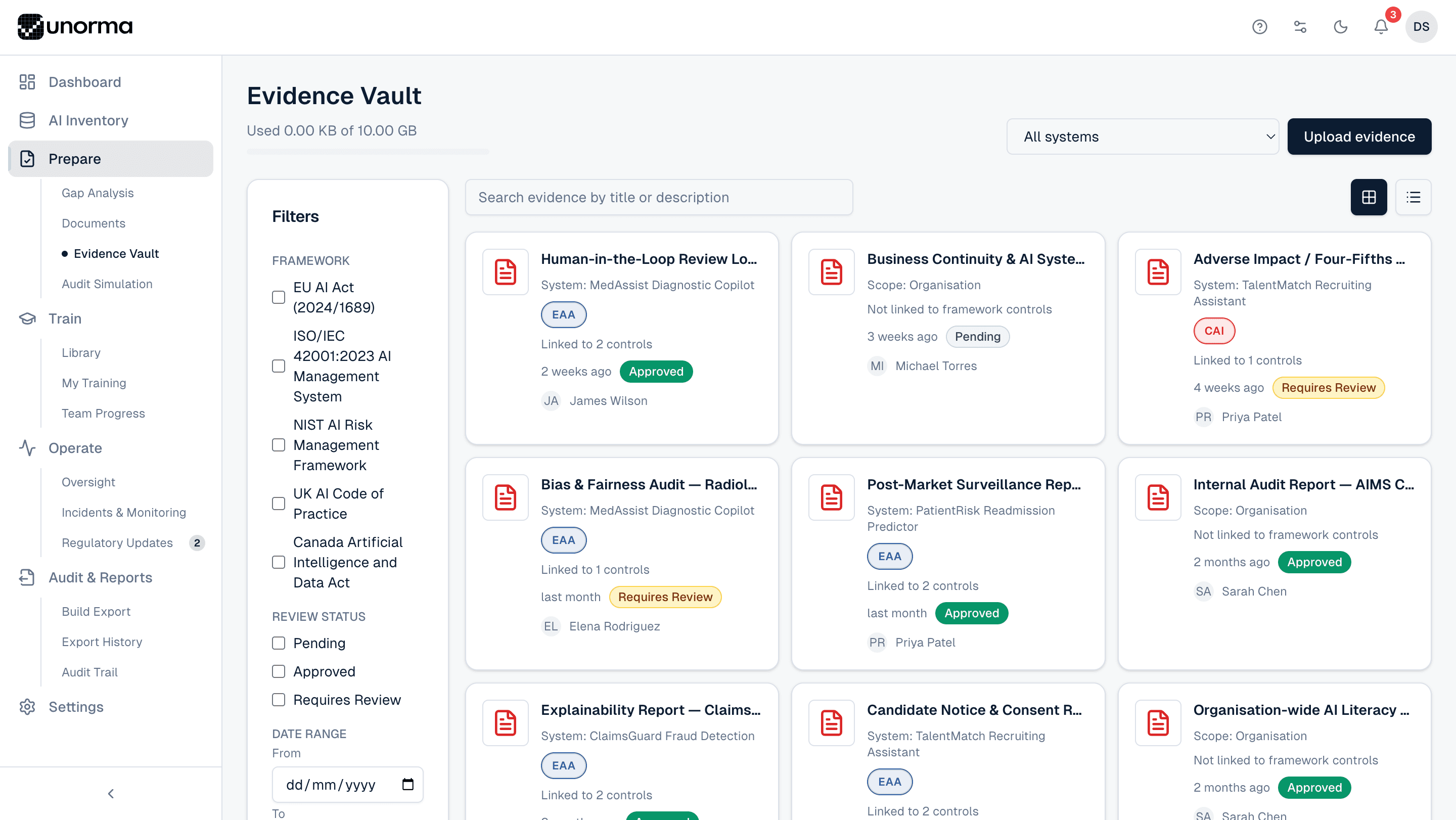Open the Prepare section in sidebar

click(x=111, y=159)
